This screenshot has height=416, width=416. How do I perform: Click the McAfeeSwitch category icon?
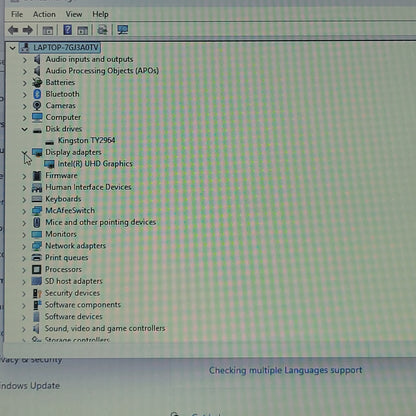37,211
